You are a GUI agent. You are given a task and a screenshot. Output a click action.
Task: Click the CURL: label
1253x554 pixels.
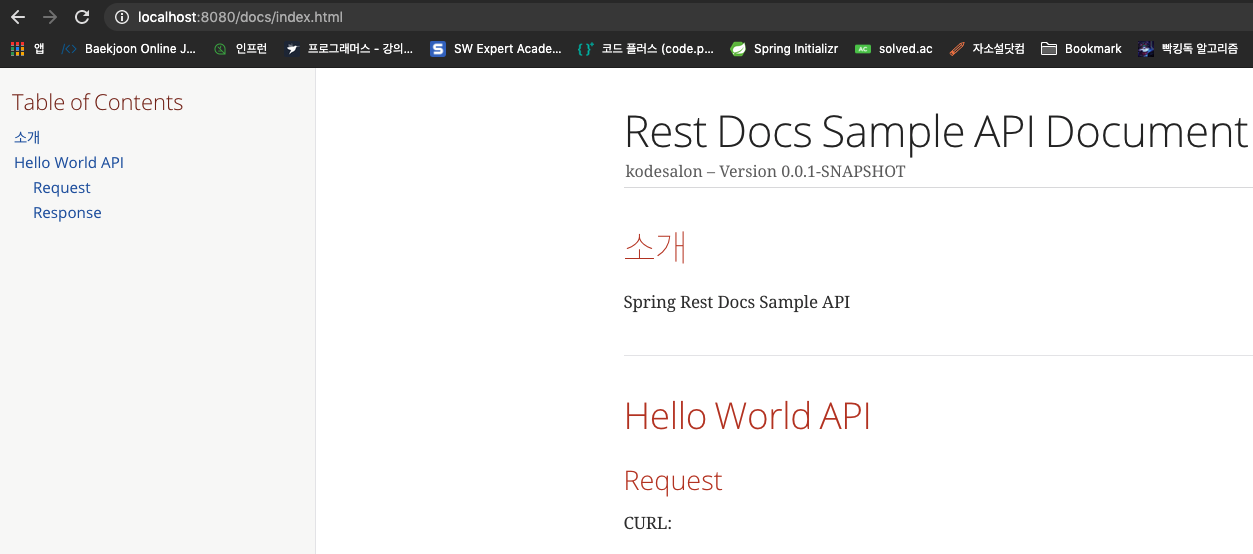647,523
